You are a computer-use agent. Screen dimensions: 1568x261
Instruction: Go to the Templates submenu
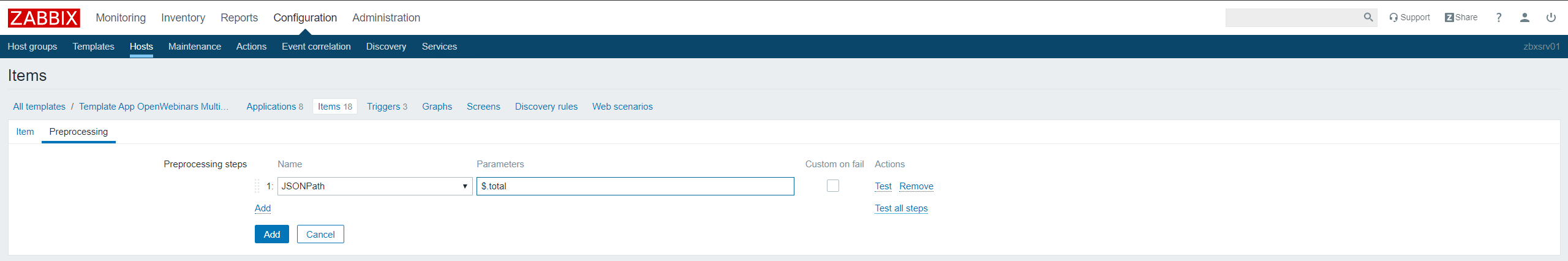(x=93, y=47)
